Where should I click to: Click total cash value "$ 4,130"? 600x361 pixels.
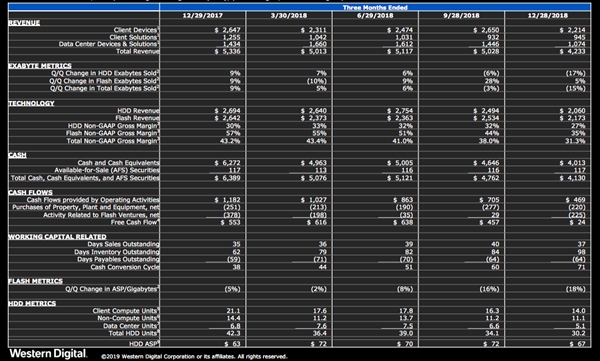click(x=572, y=178)
